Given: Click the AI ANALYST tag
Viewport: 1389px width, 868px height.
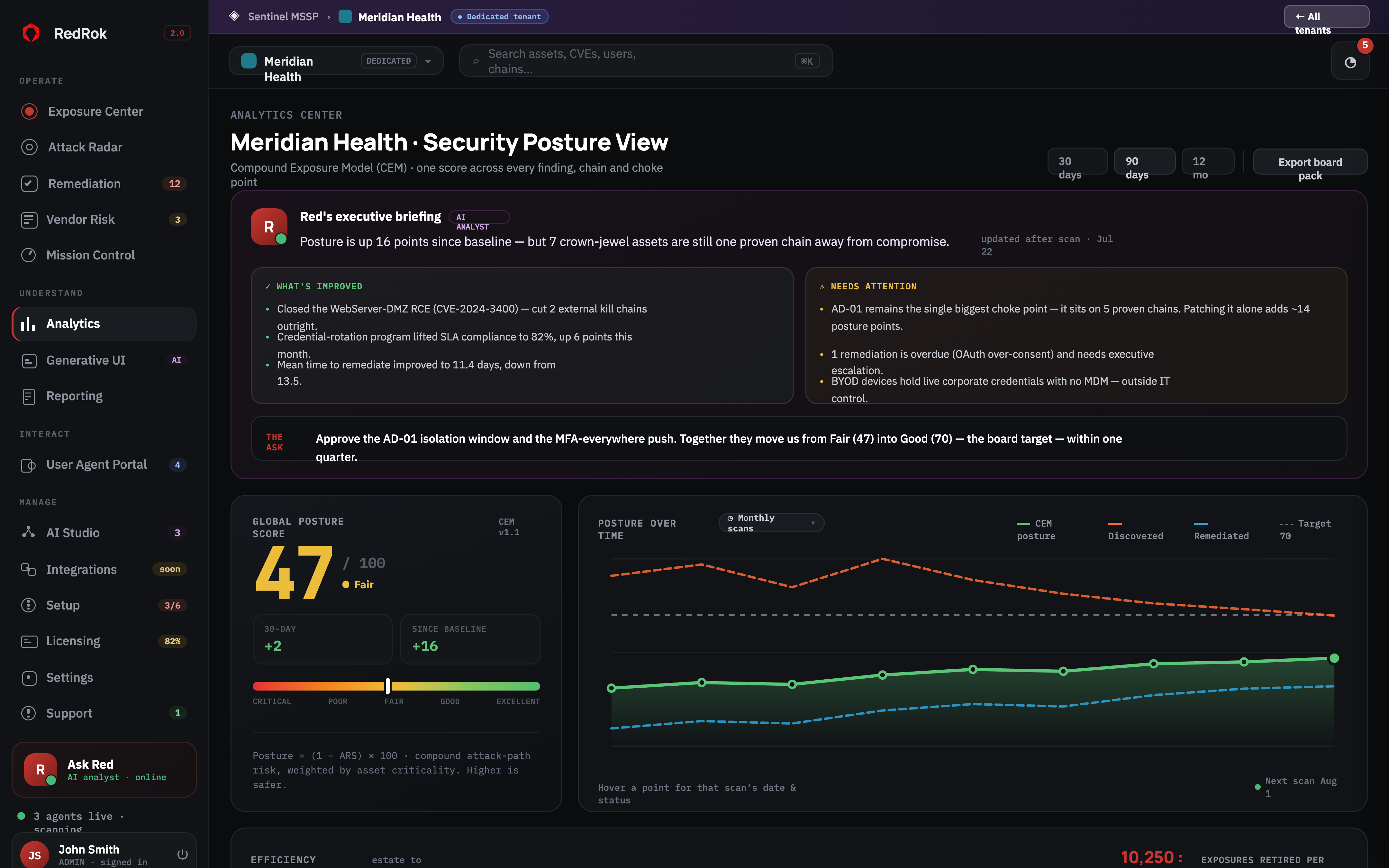Looking at the screenshot, I should 479,217.
